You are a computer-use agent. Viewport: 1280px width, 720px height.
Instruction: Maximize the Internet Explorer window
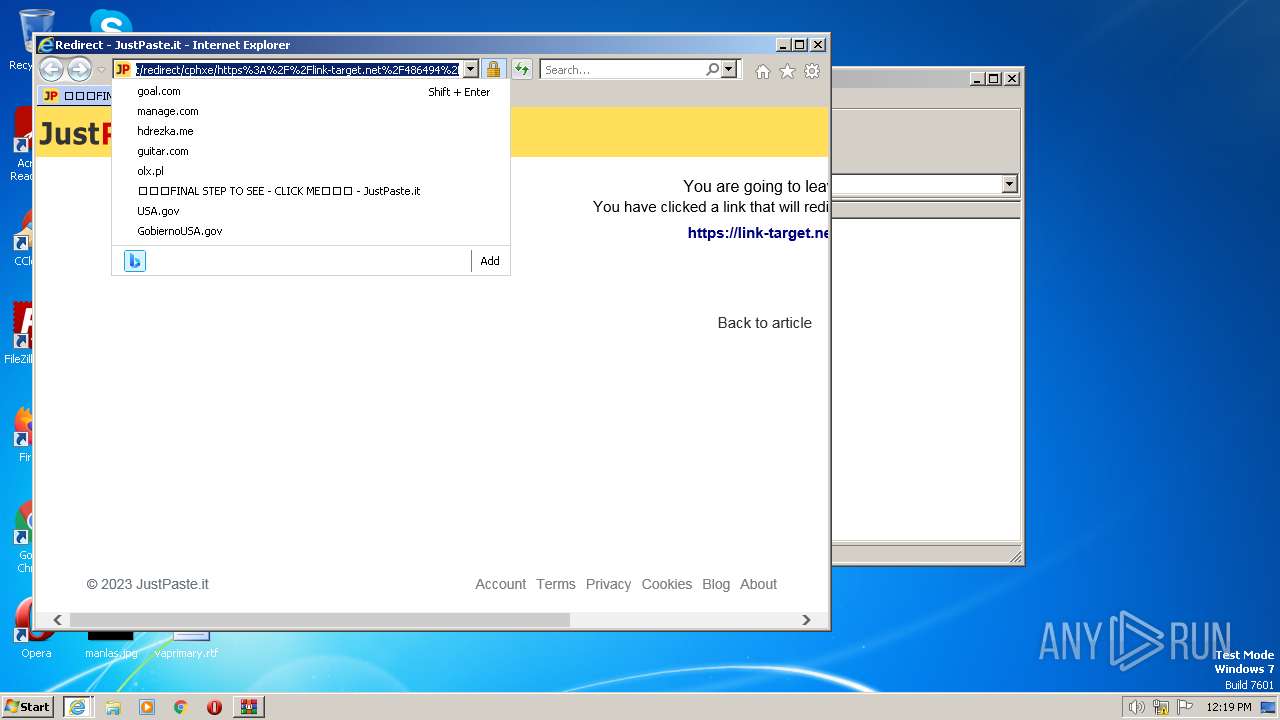799,45
